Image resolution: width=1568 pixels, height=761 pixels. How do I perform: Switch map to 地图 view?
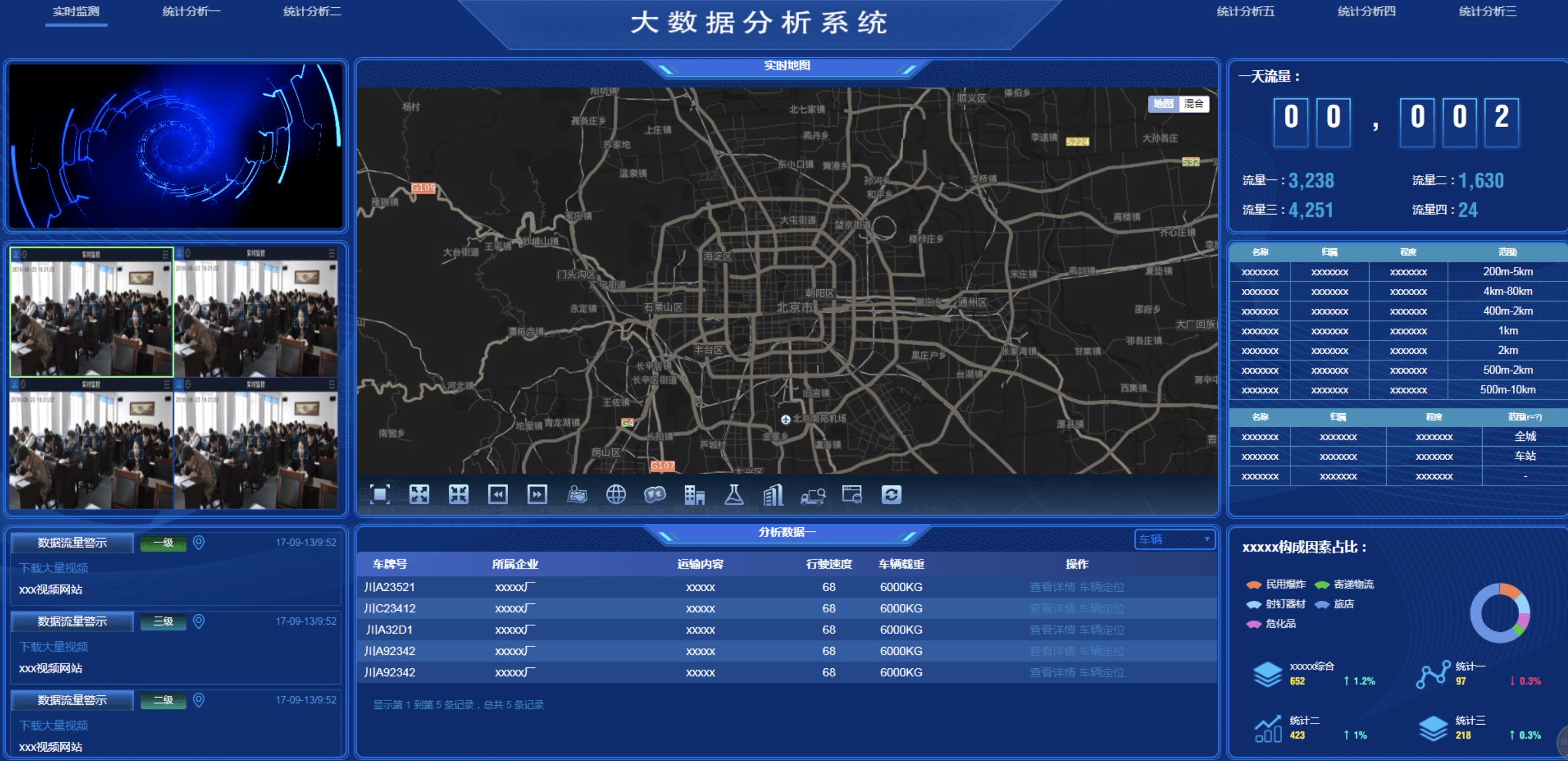click(1163, 104)
